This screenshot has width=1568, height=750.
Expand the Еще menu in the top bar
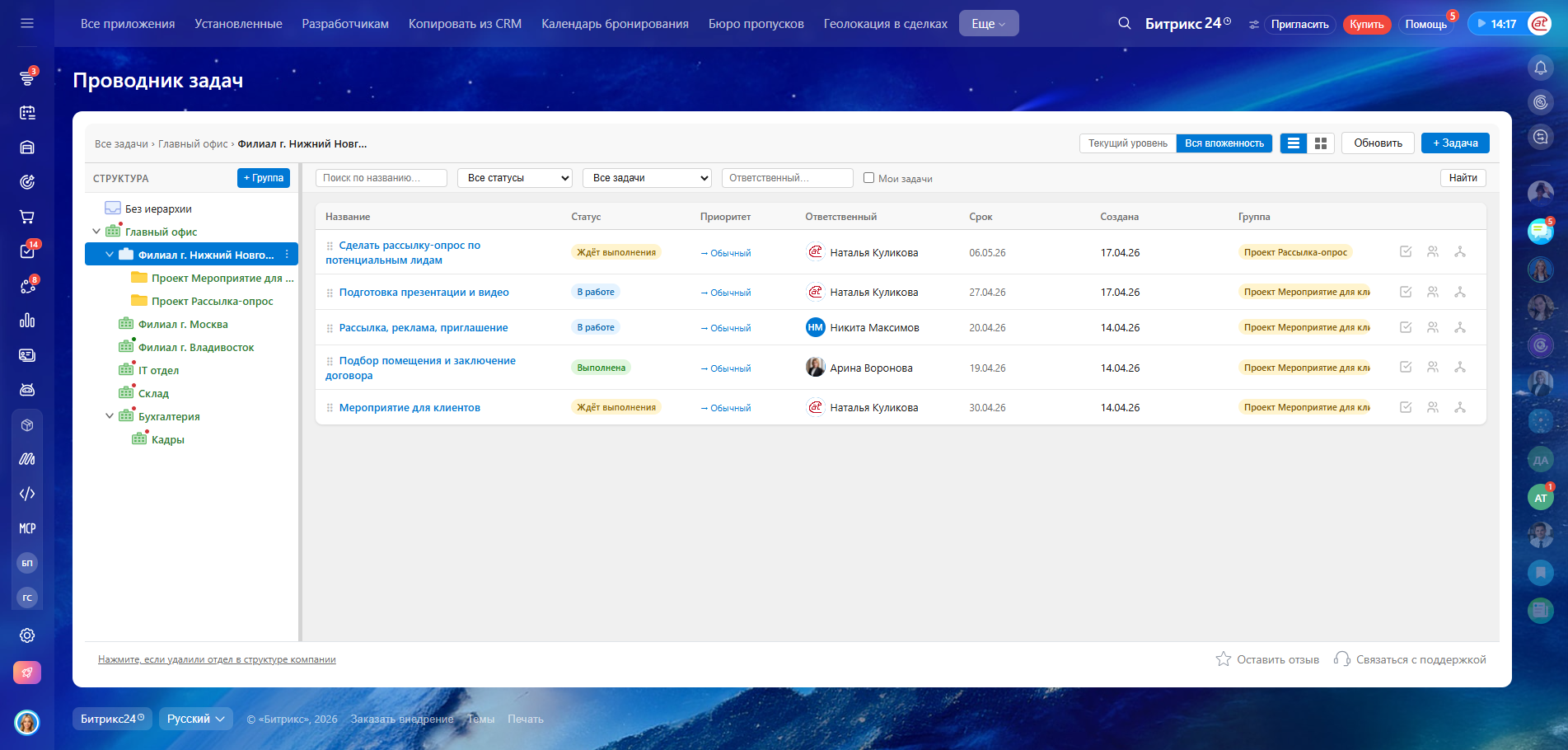[988, 24]
